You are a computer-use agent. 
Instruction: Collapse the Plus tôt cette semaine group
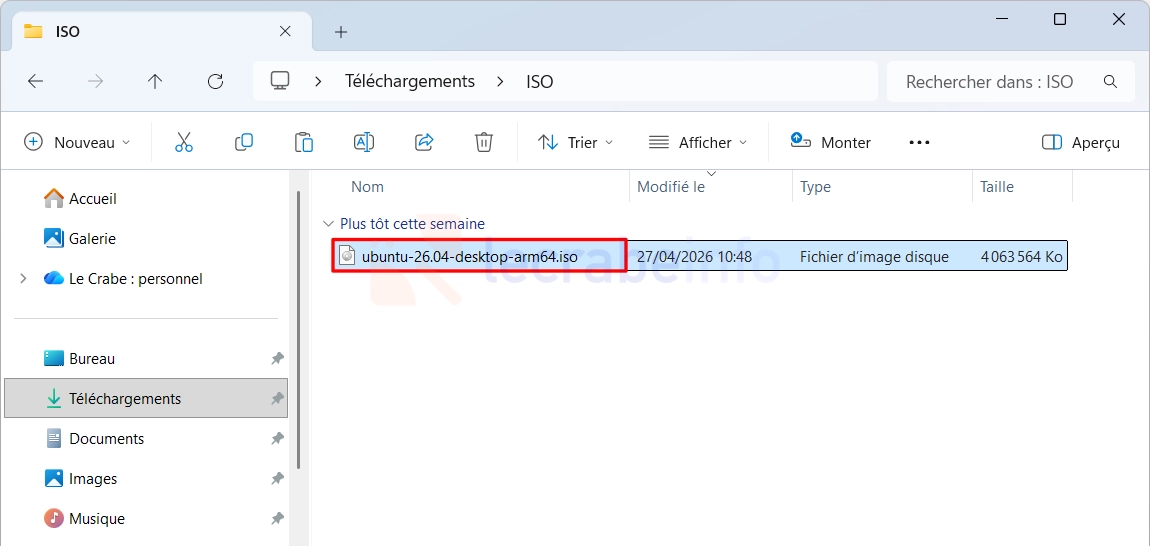point(328,224)
